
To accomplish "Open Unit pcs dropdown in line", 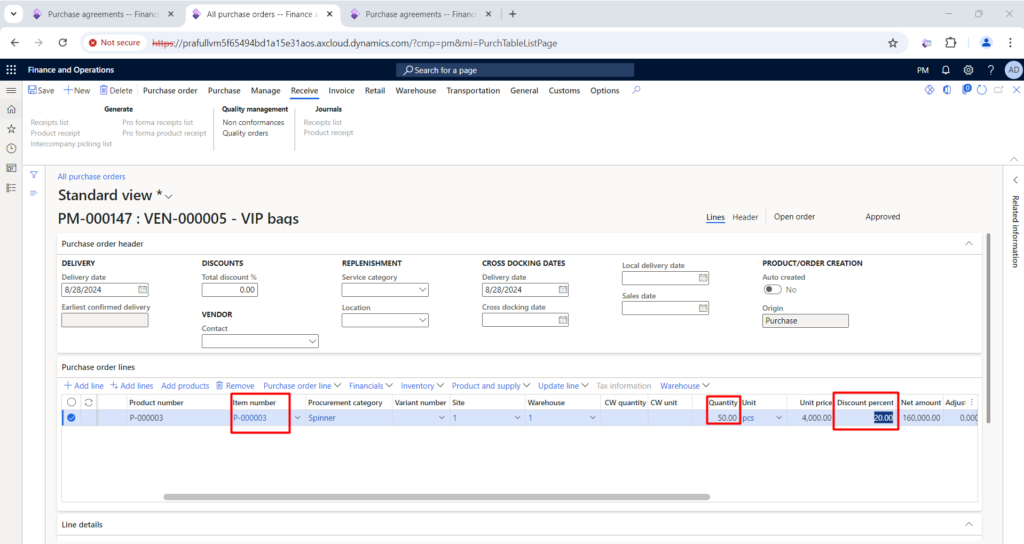I will point(778,418).
